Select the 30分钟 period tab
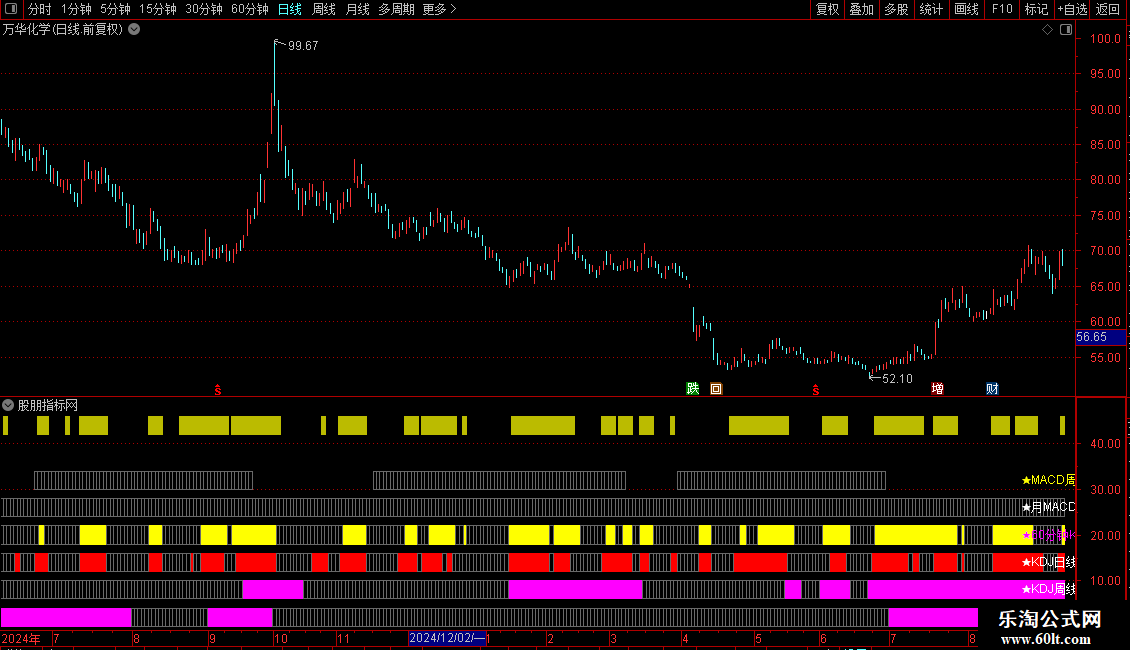Viewport: 1130px width, 650px height. (204, 9)
